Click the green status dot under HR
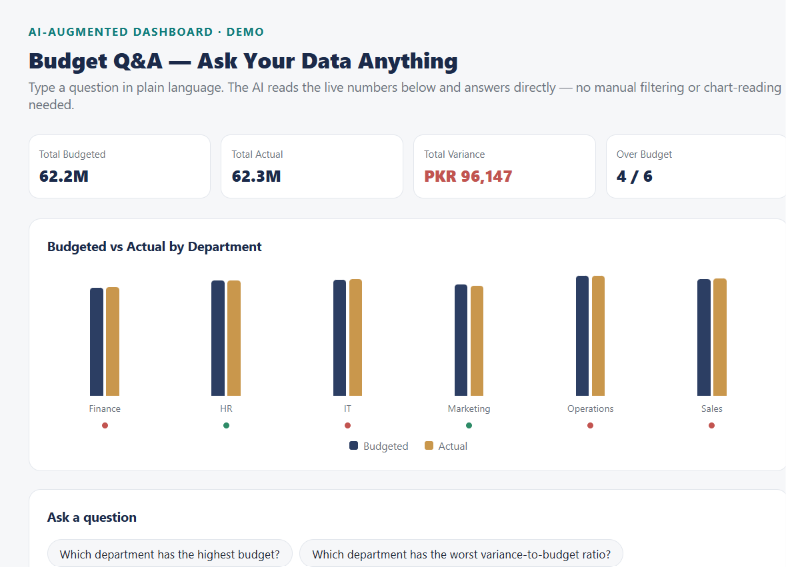The width and height of the screenshot is (786, 568). 226,426
